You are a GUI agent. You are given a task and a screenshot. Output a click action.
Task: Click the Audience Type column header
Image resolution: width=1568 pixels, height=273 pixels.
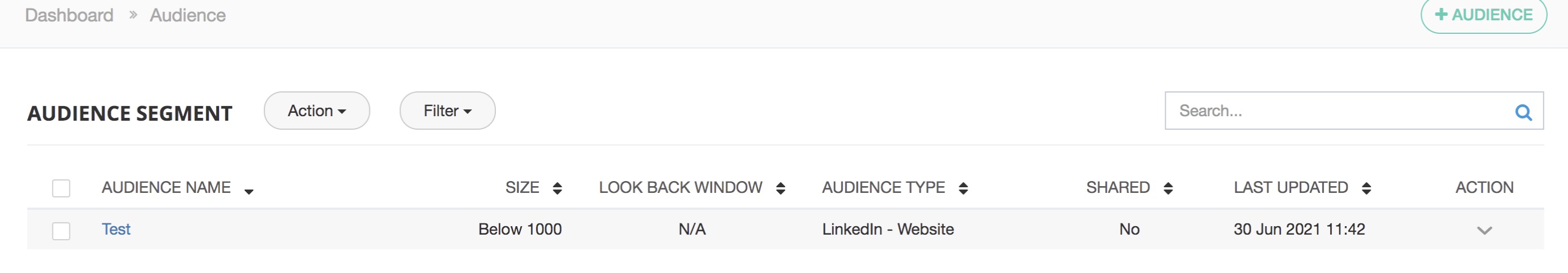click(883, 187)
